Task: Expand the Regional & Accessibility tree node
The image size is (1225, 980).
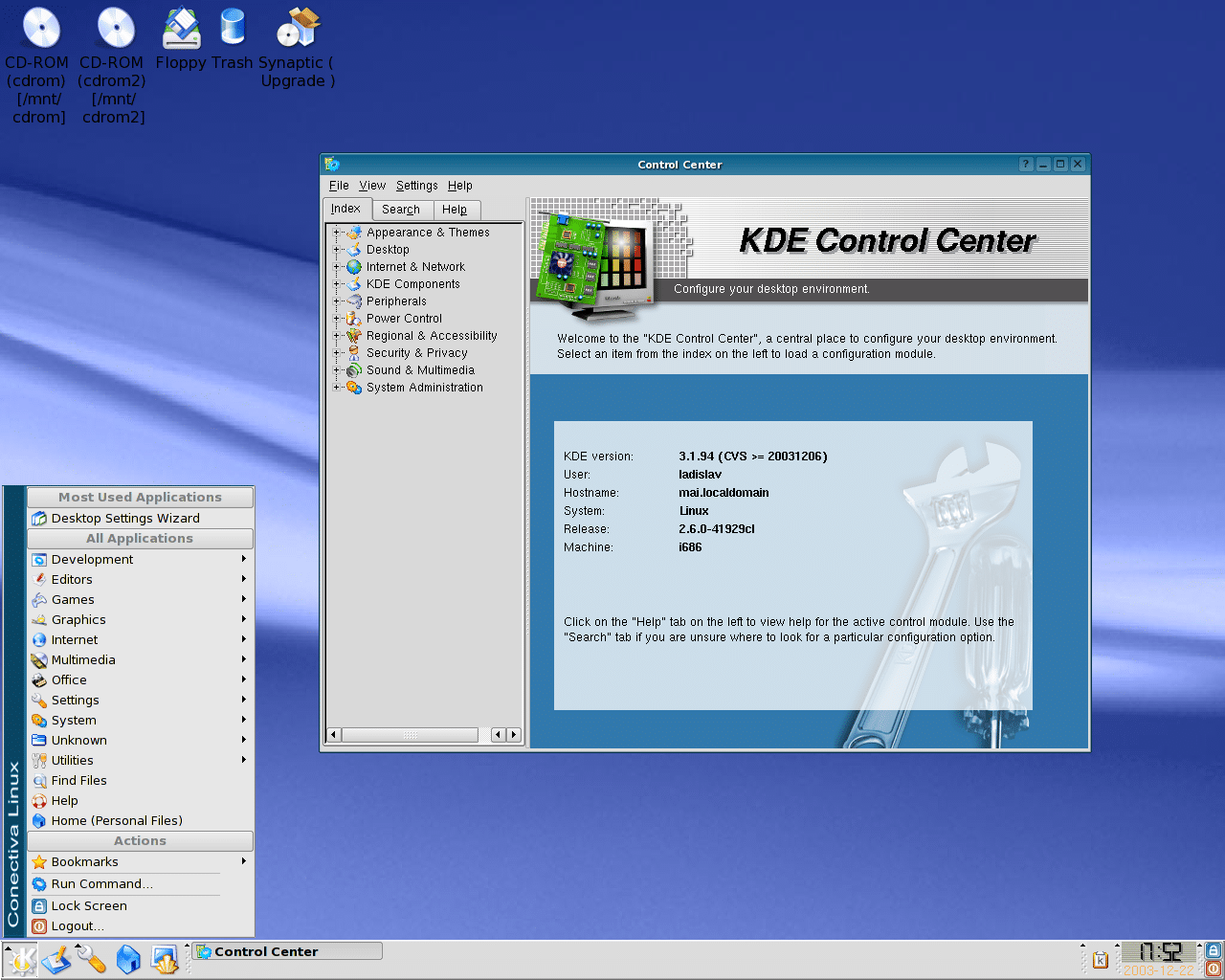Action: (337, 336)
